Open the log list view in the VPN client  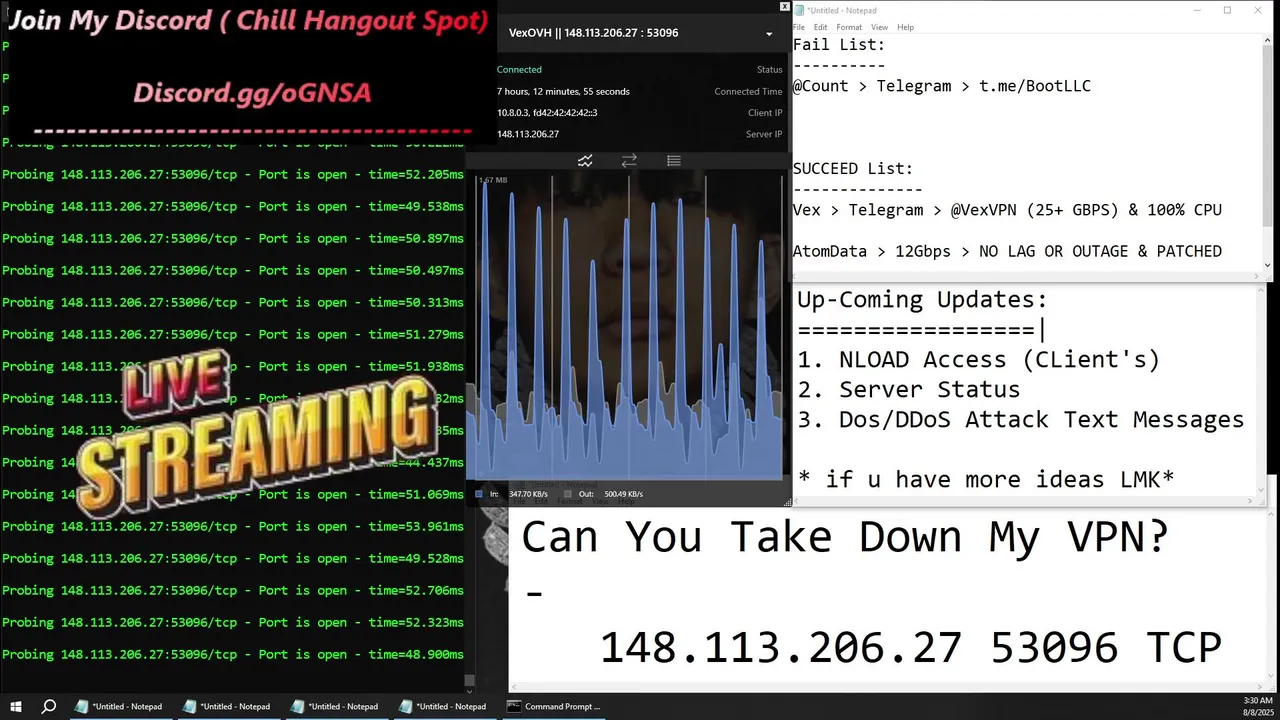point(674,161)
